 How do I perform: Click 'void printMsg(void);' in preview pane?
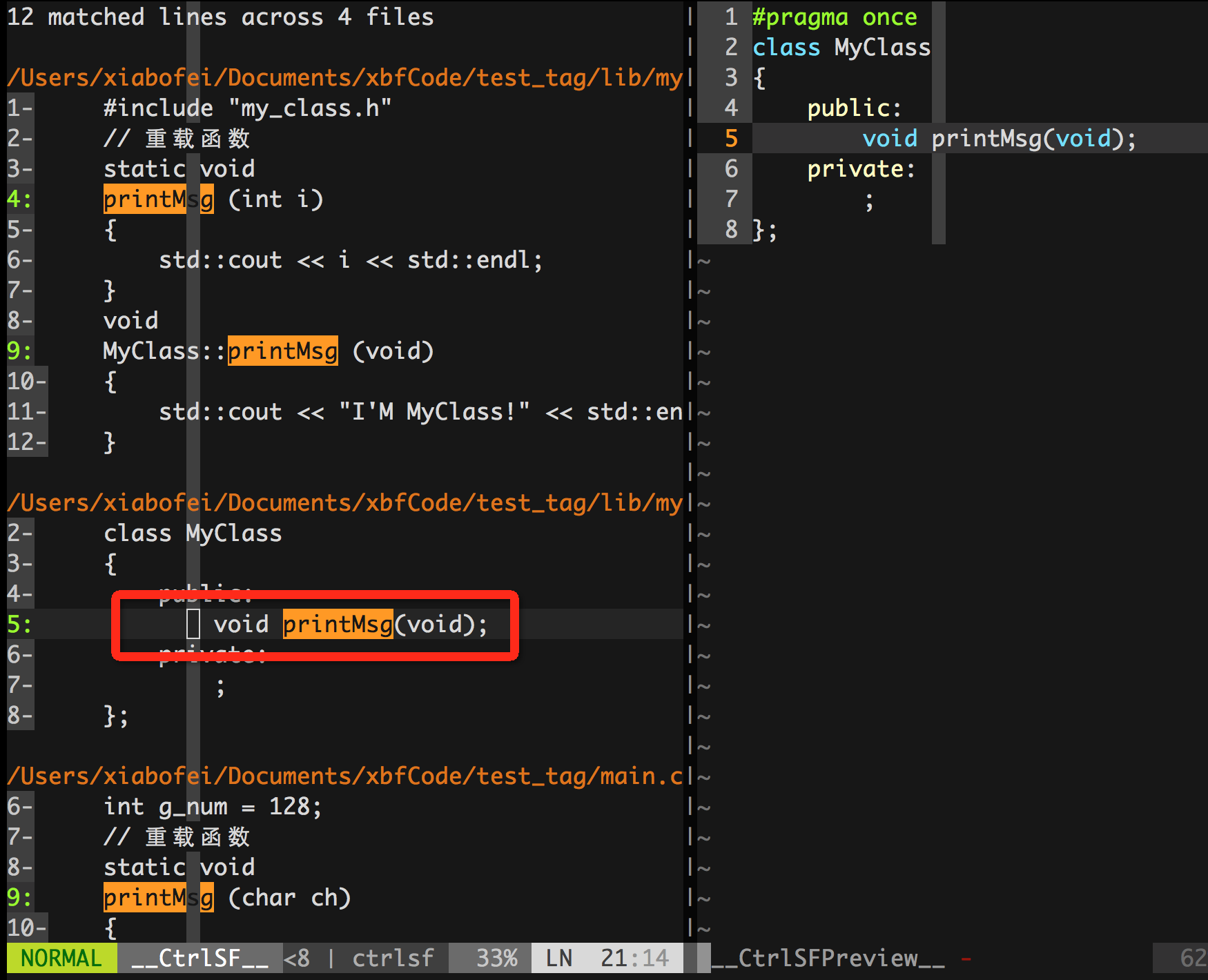pos(1000,138)
